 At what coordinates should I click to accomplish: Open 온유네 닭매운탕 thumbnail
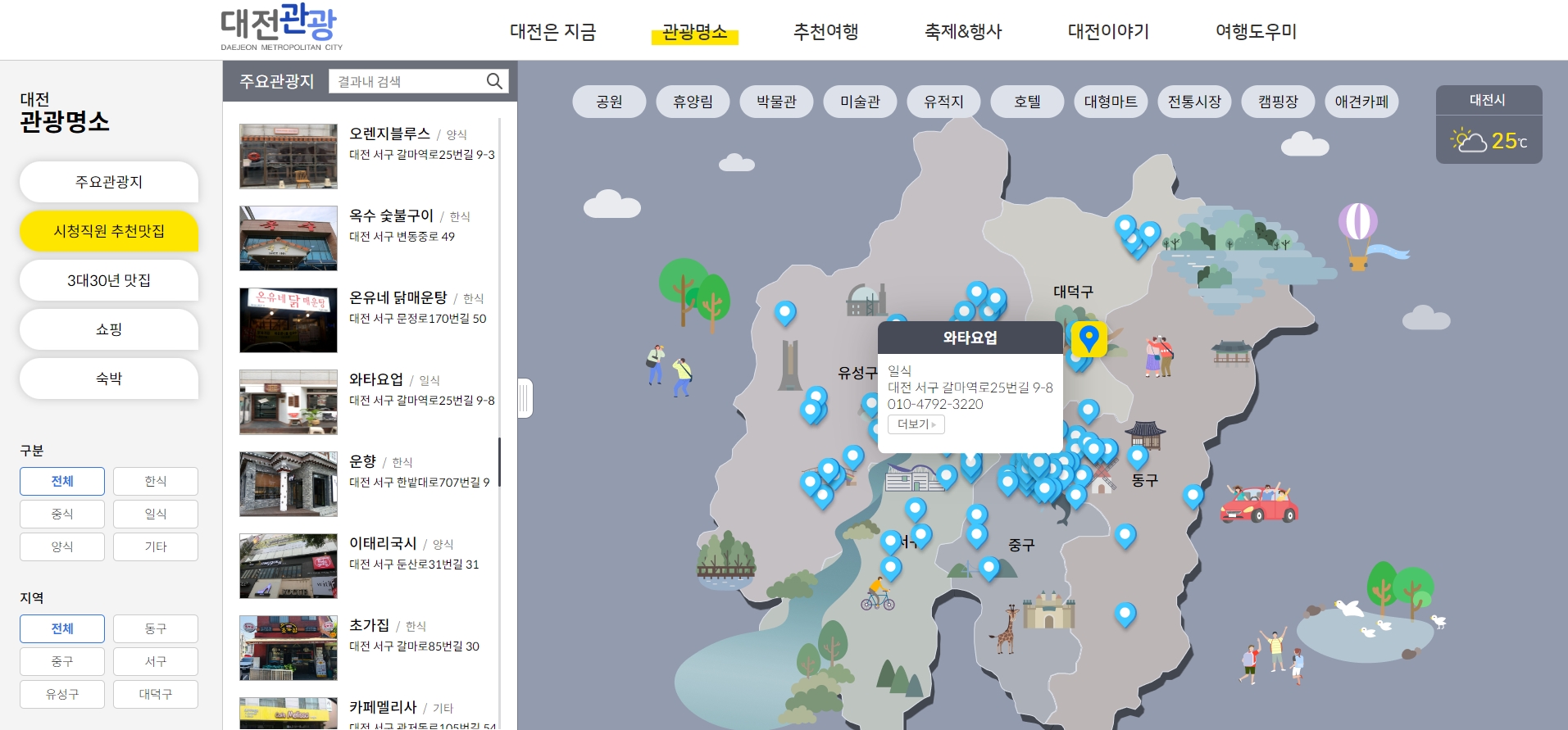tap(289, 320)
